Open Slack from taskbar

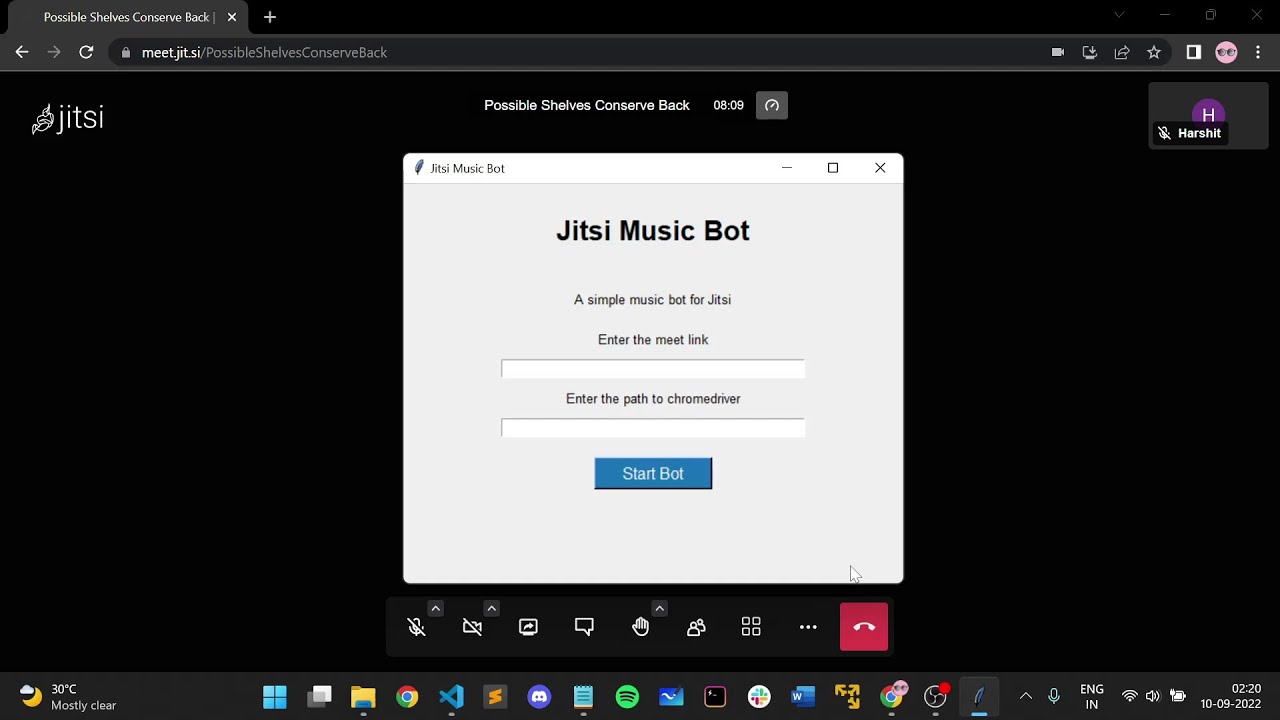759,697
